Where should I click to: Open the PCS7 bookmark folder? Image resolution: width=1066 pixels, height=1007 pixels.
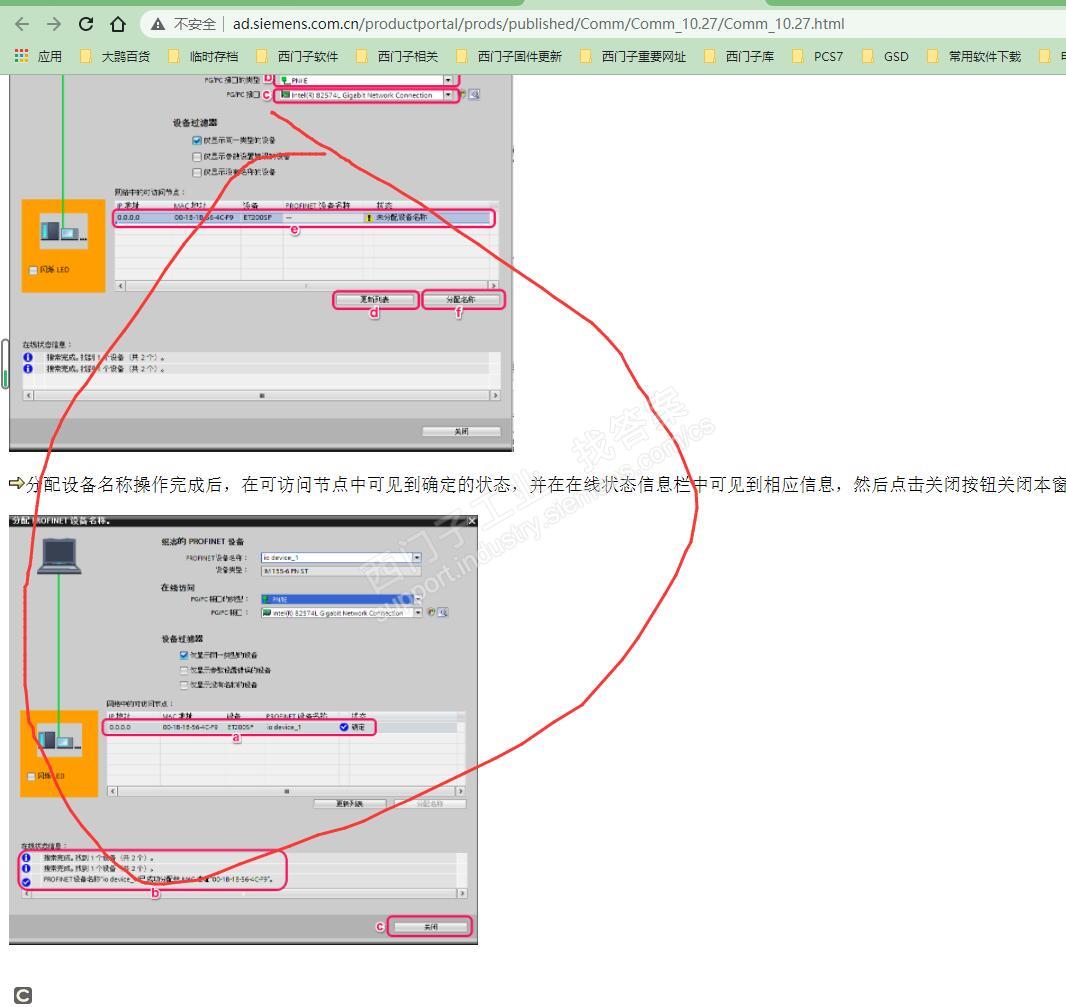(x=818, y=56)
